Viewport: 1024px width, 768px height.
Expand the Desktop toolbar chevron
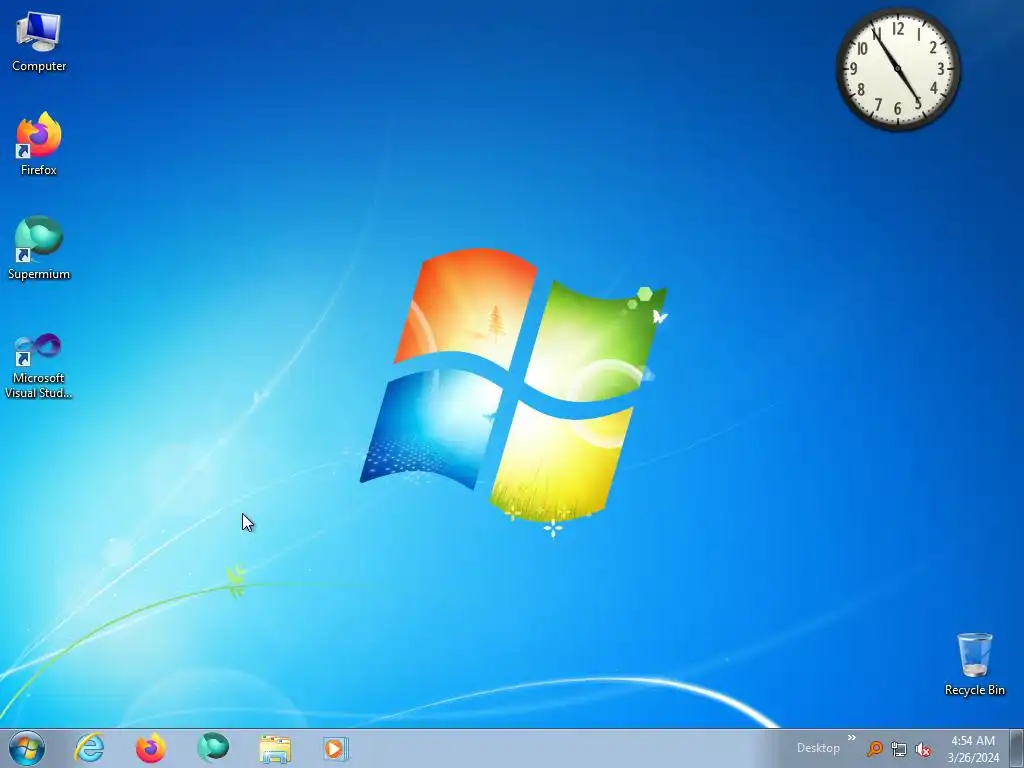[x=852, y=738]
